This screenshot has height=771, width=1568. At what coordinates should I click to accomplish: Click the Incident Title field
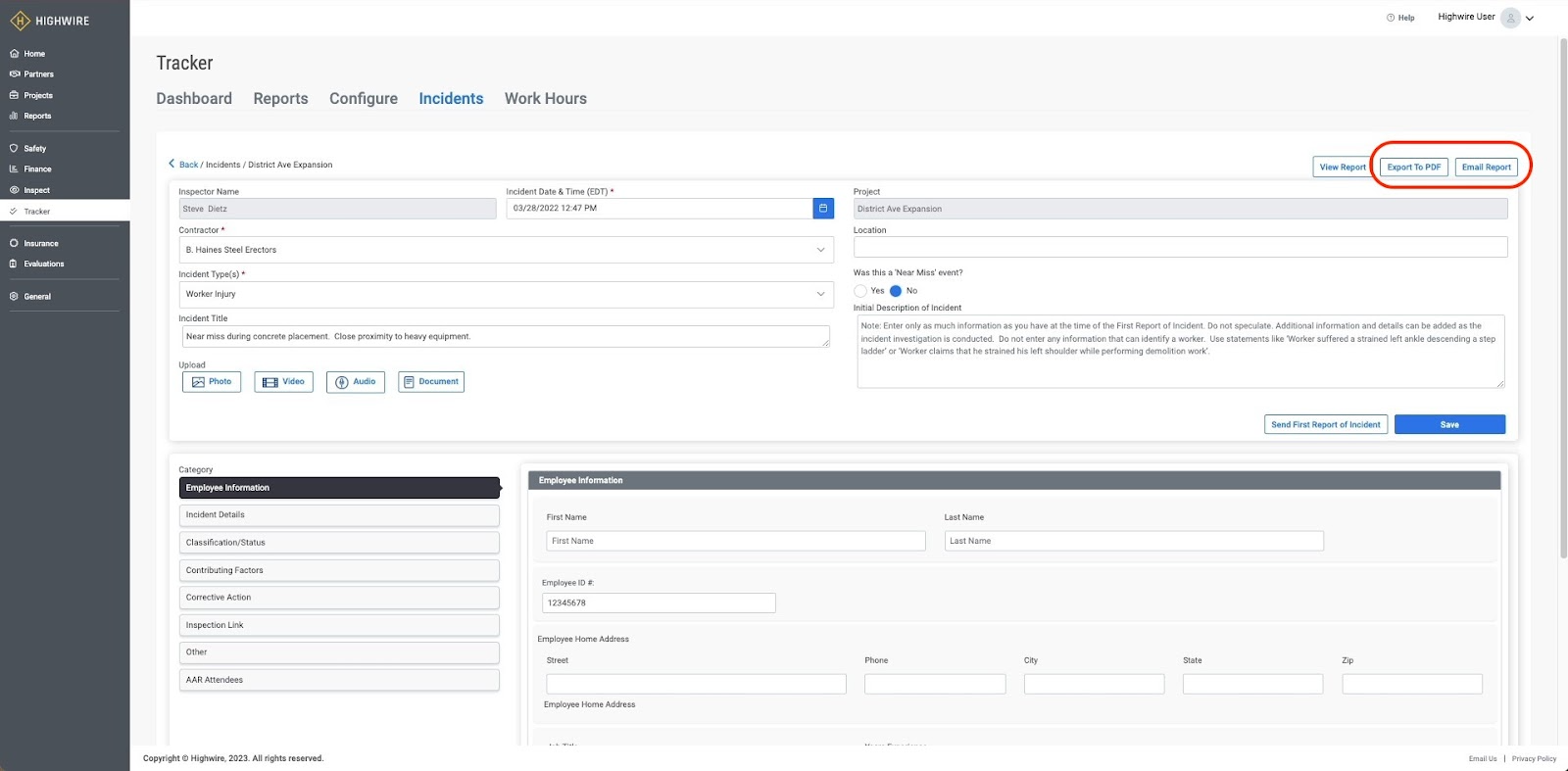point(506,336)
